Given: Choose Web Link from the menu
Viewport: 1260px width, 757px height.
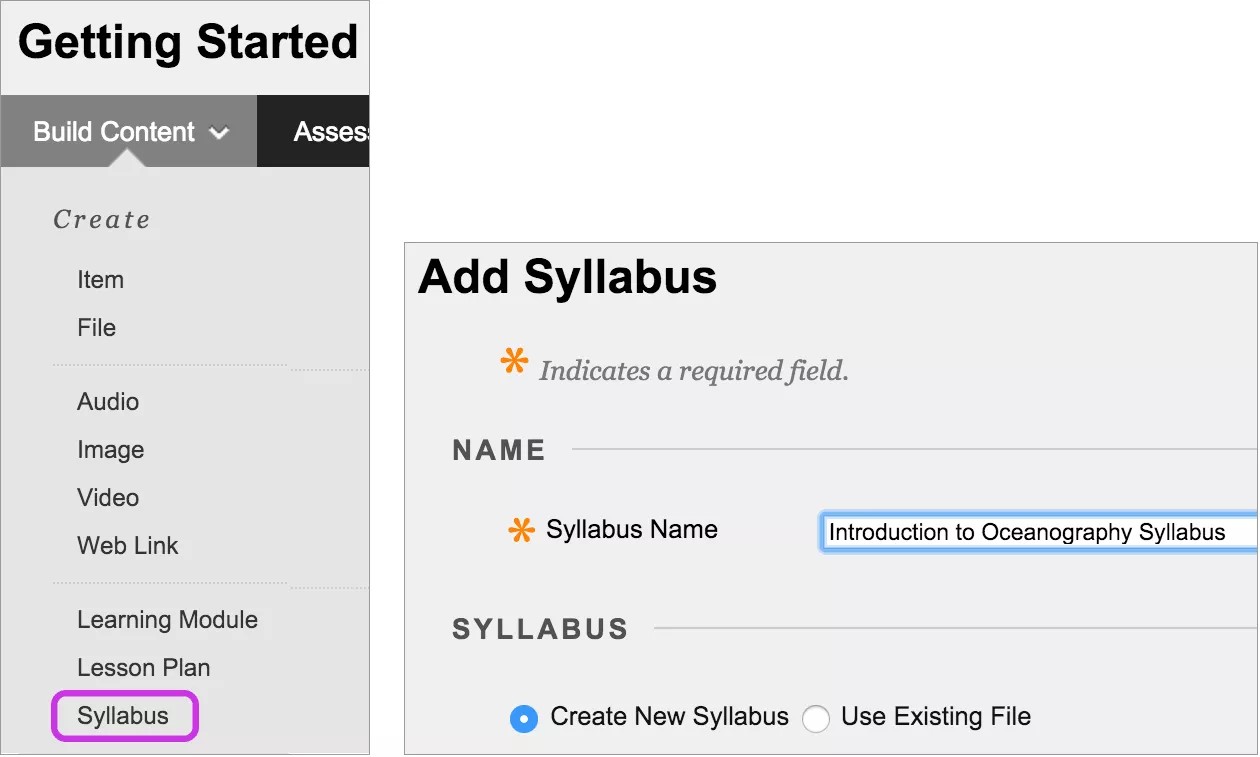Looking at the screenshot, I should click(x=128, y=545).
